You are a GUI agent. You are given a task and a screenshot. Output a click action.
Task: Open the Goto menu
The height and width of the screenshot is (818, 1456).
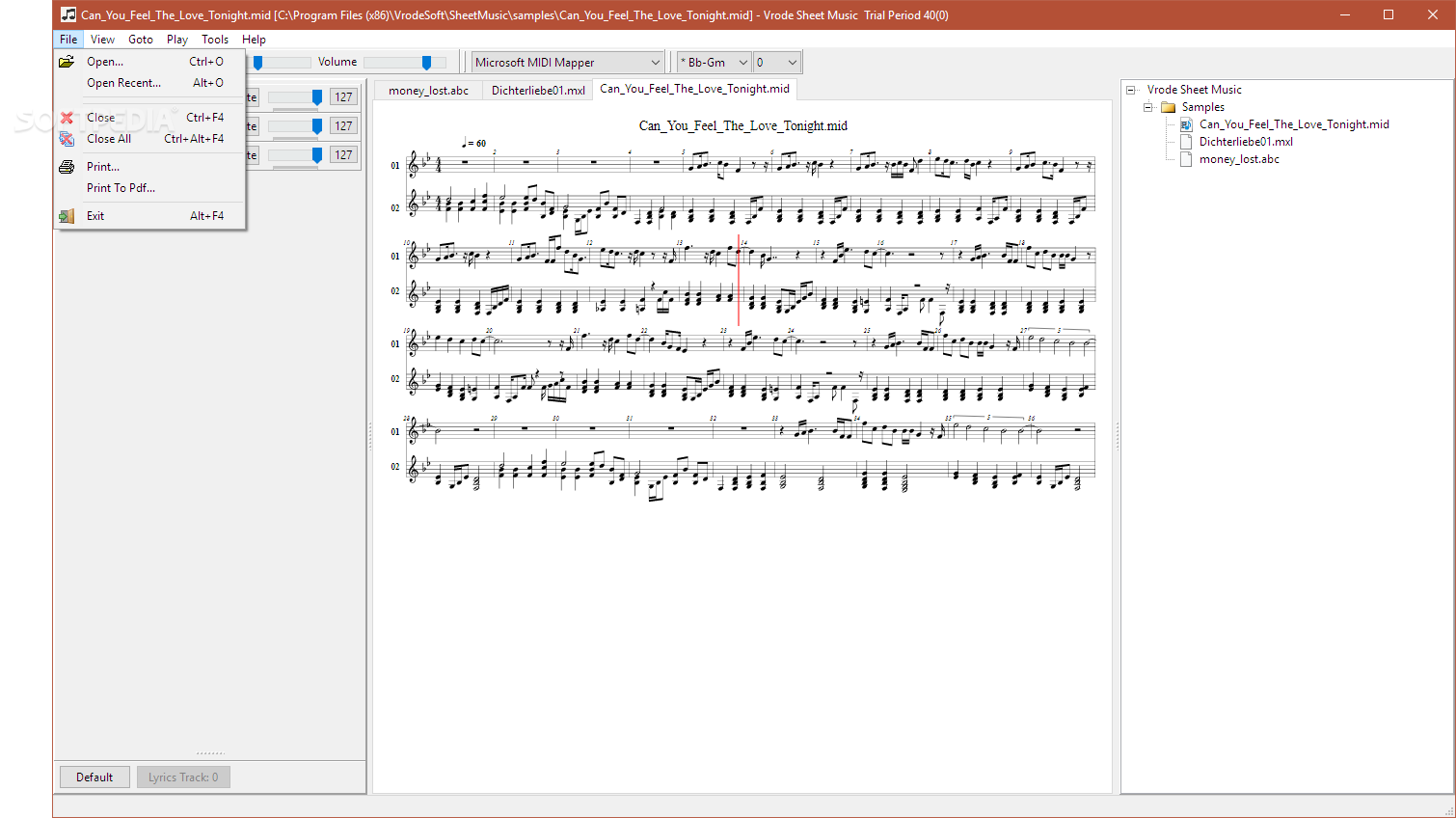[141, 40]
